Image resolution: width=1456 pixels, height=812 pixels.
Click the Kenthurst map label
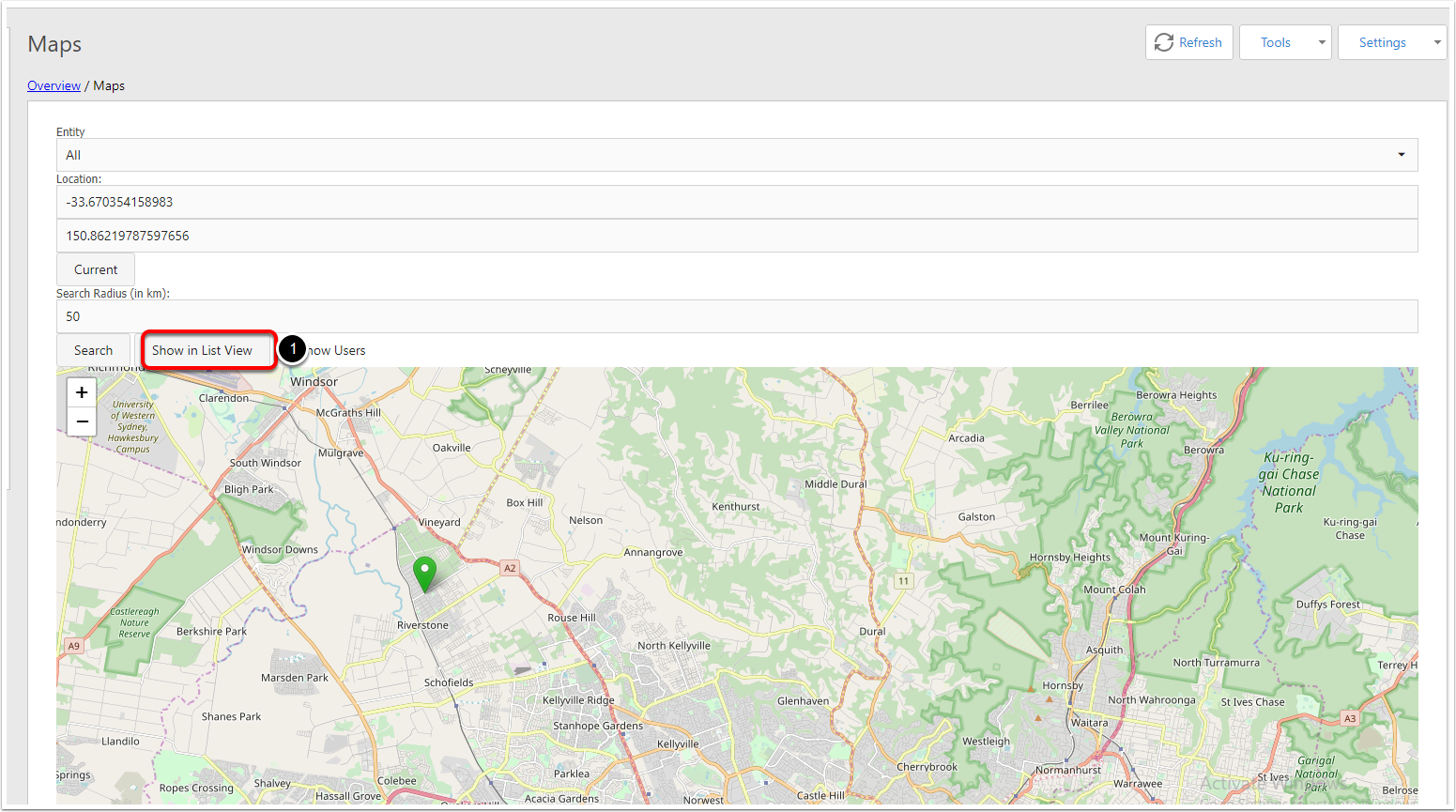[736, 507]
